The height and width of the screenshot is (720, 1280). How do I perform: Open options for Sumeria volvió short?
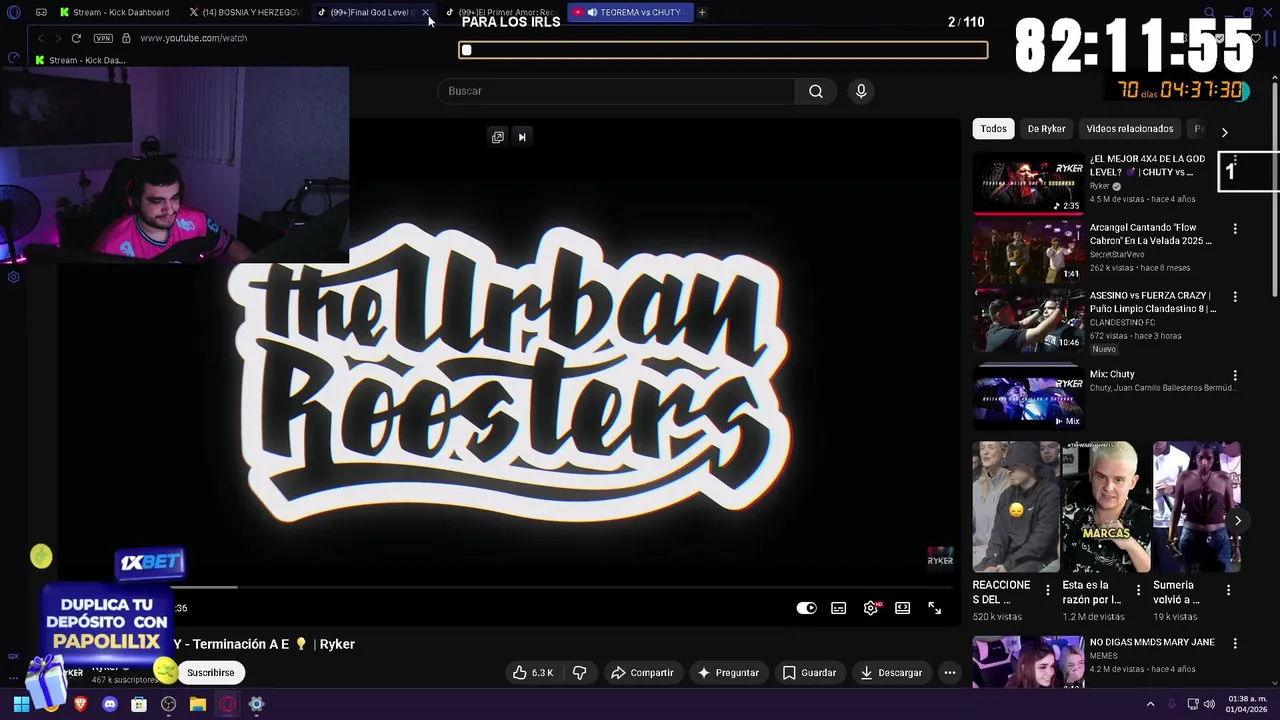pos(1228,590)
